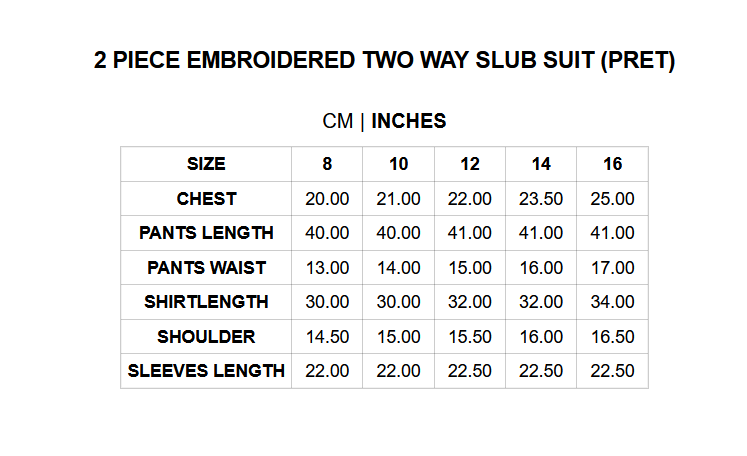This screenshot has width=747, height=456.
Task: Select the SIZE header cell
Action: (x=206, y=164)
